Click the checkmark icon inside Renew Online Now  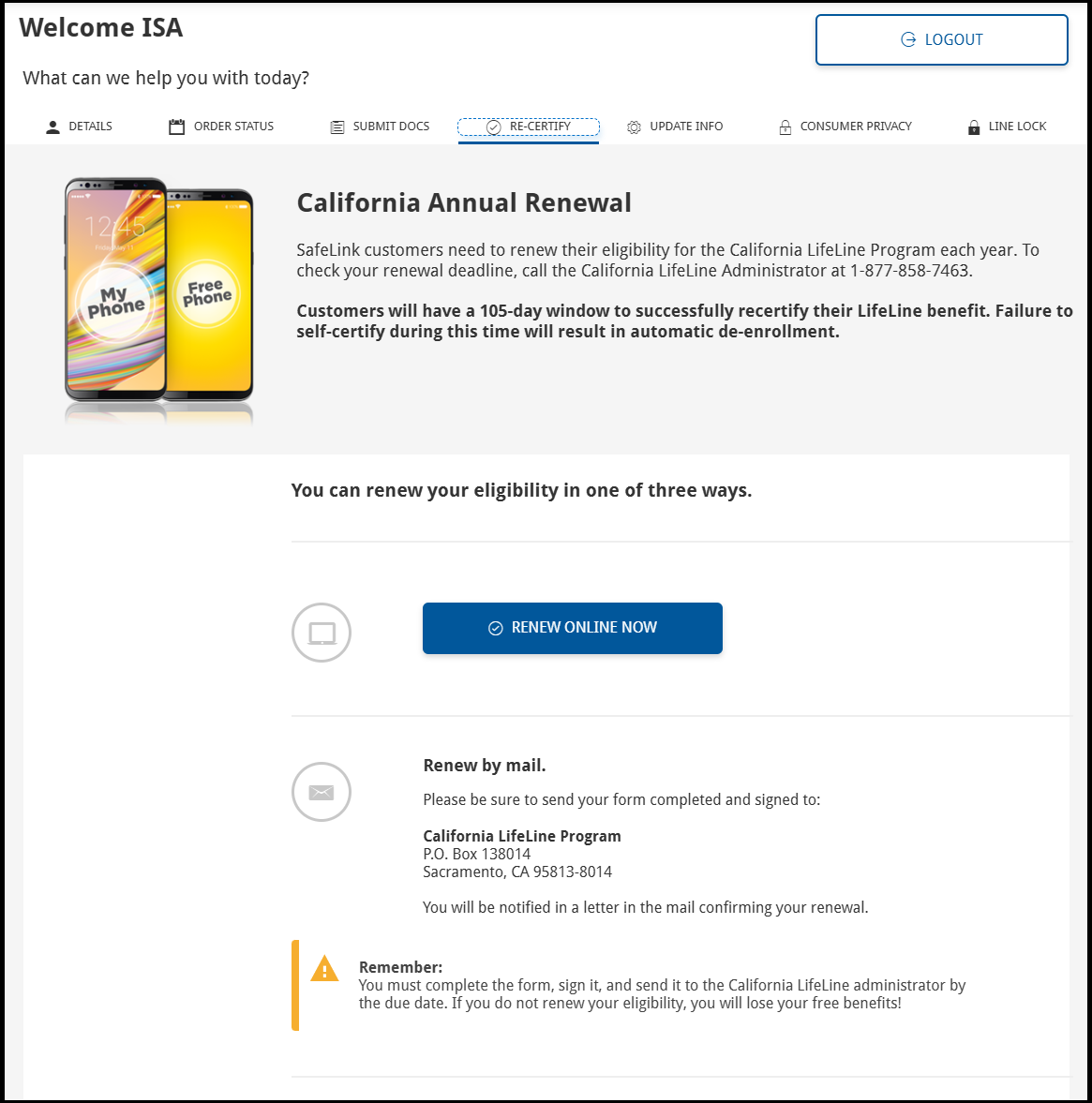point(495,628)
